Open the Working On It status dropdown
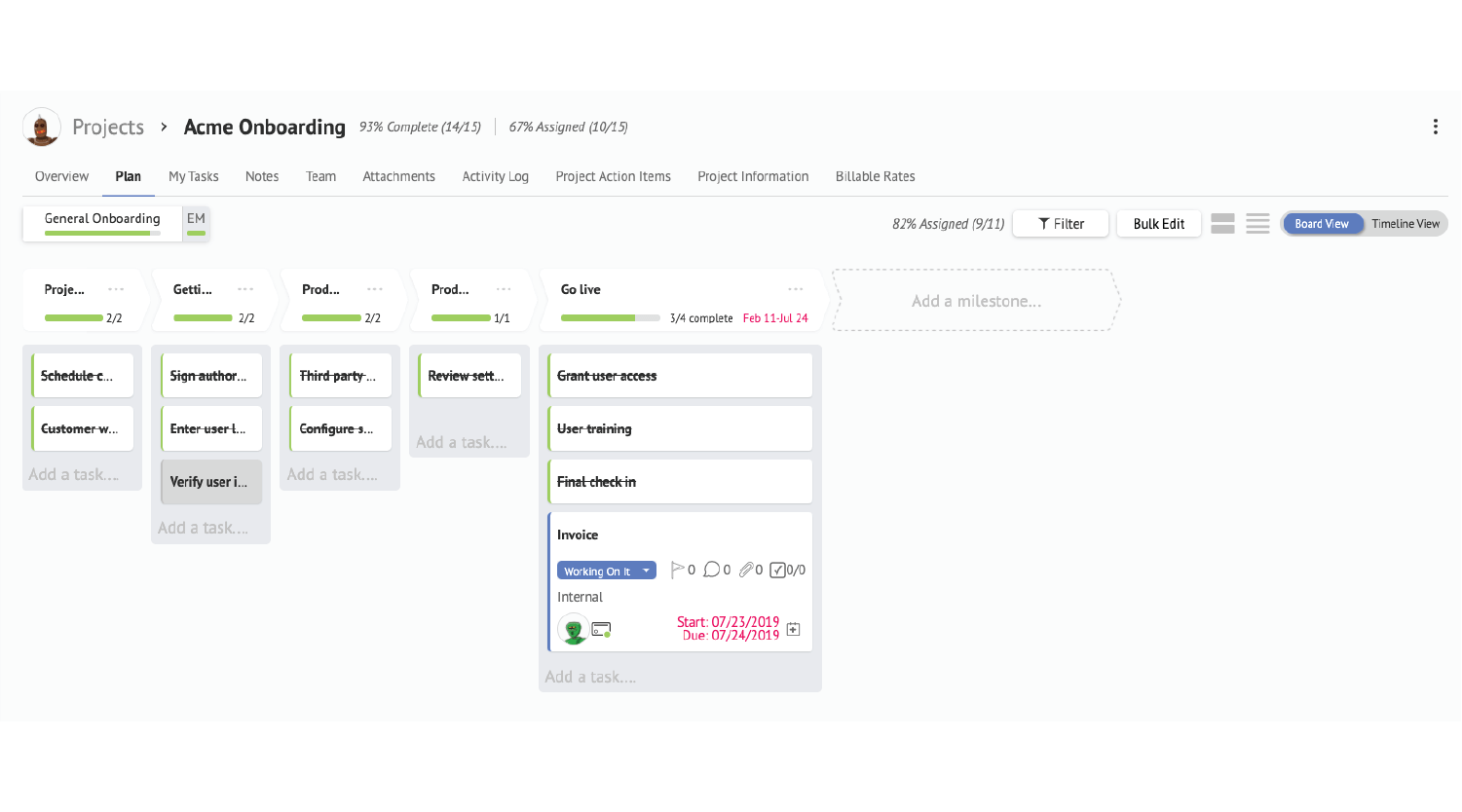The width and height of the screenshot is (1462, 812). (607, 571)
